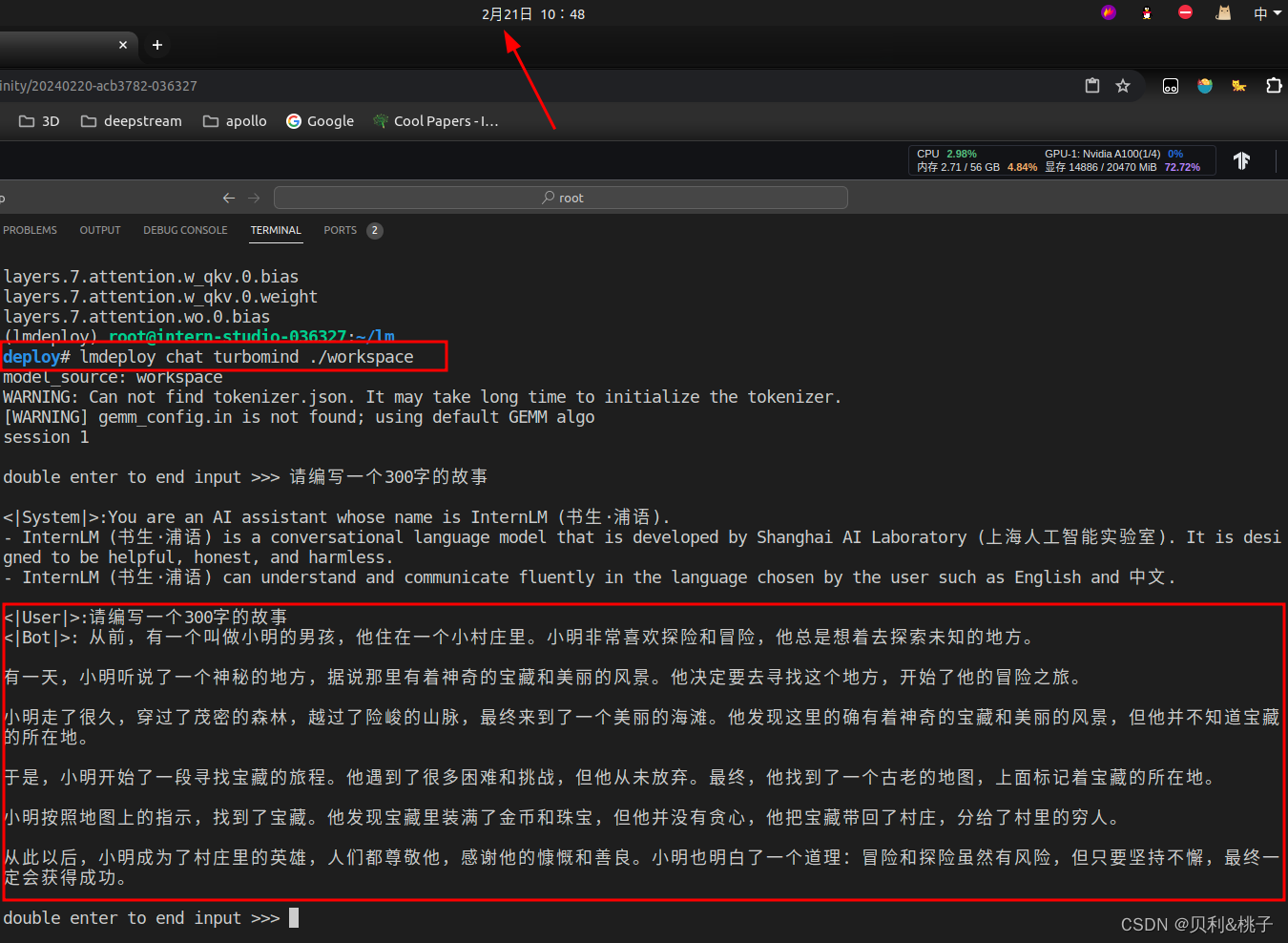Image resolution: width=1288 pixels, height=943 pixels.
Task: Open a new browser tab
Action: point(157,45)
